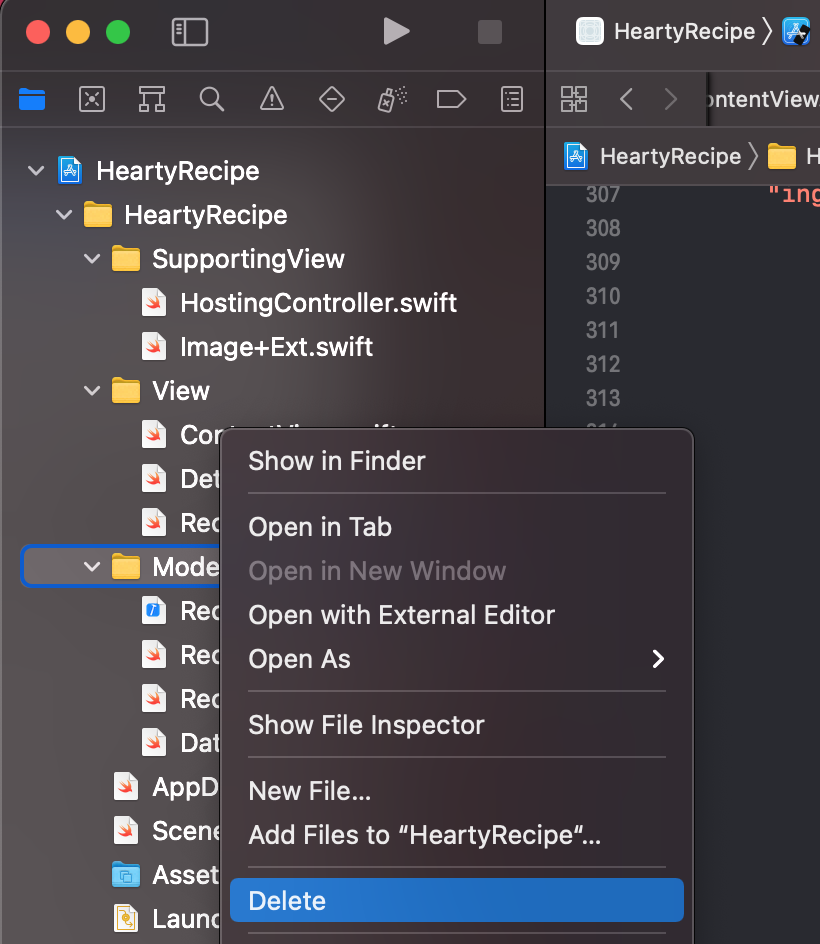
Task: Click line number 310 in gutter
Action: (x=603, y=296)
